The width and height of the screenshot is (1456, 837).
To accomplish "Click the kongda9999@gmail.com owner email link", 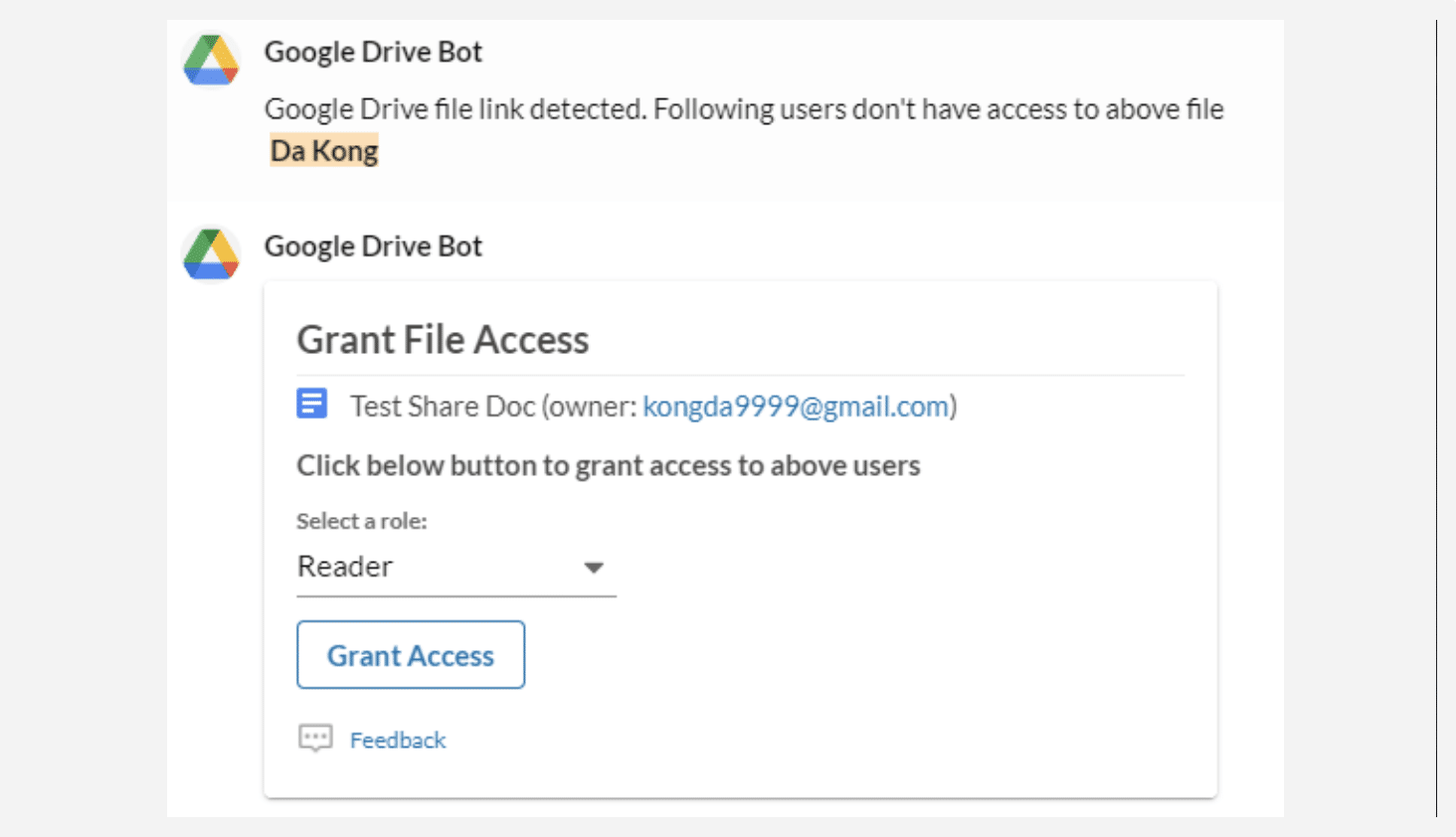I will (796, 407).
